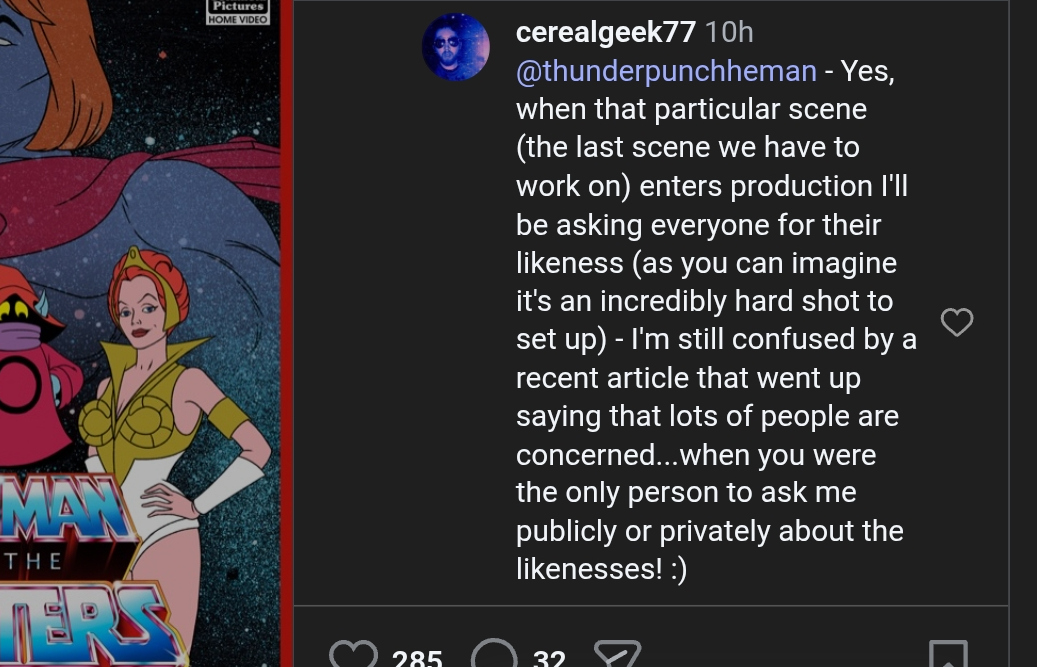Click the 10h comment timestamp
This screenshot has height=667, width=1037.
[x=729, y=32]
